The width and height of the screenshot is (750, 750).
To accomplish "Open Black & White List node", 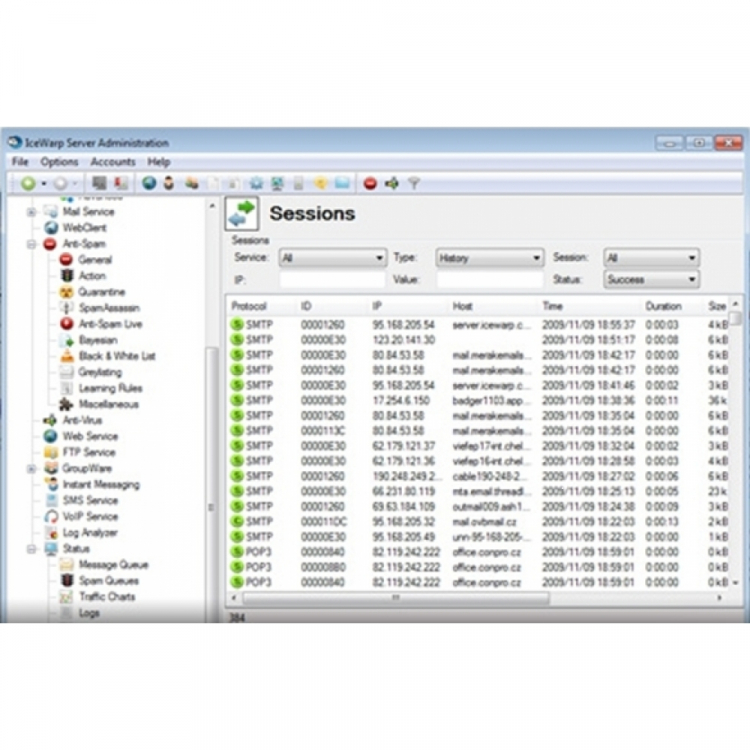I will click(117, 356).
